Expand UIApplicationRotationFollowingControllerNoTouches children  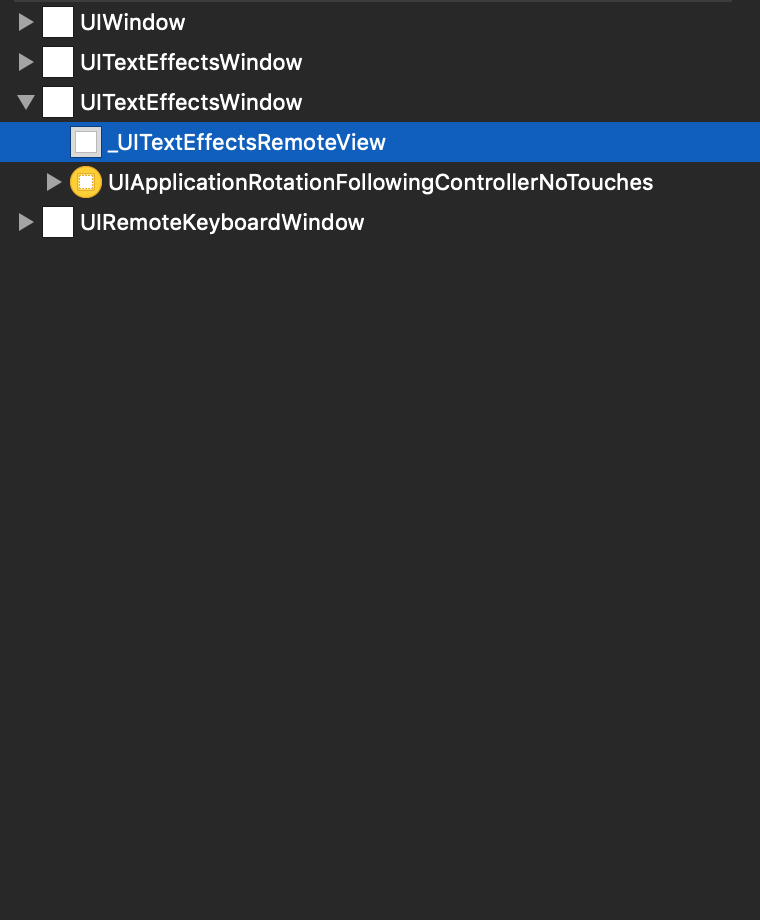coord(53,182)
